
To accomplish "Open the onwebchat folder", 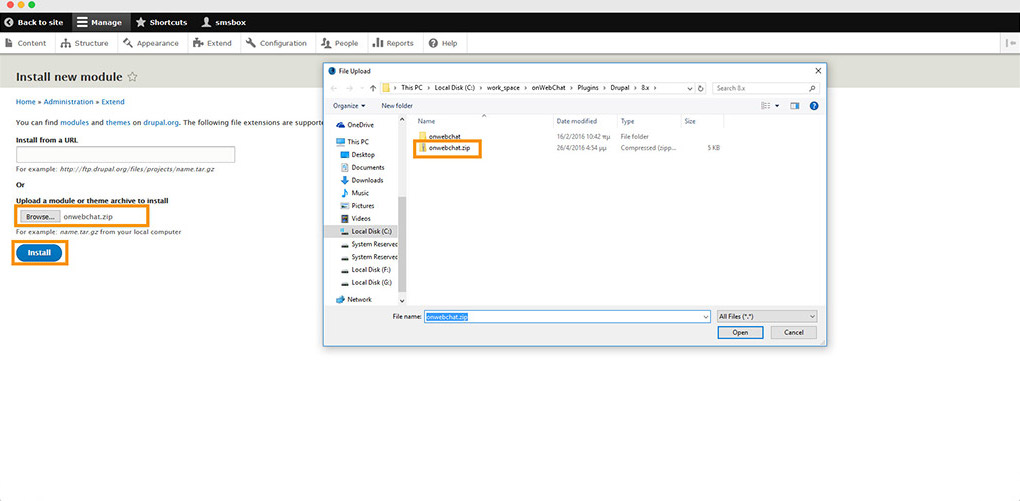I will (x=443, y=135).
